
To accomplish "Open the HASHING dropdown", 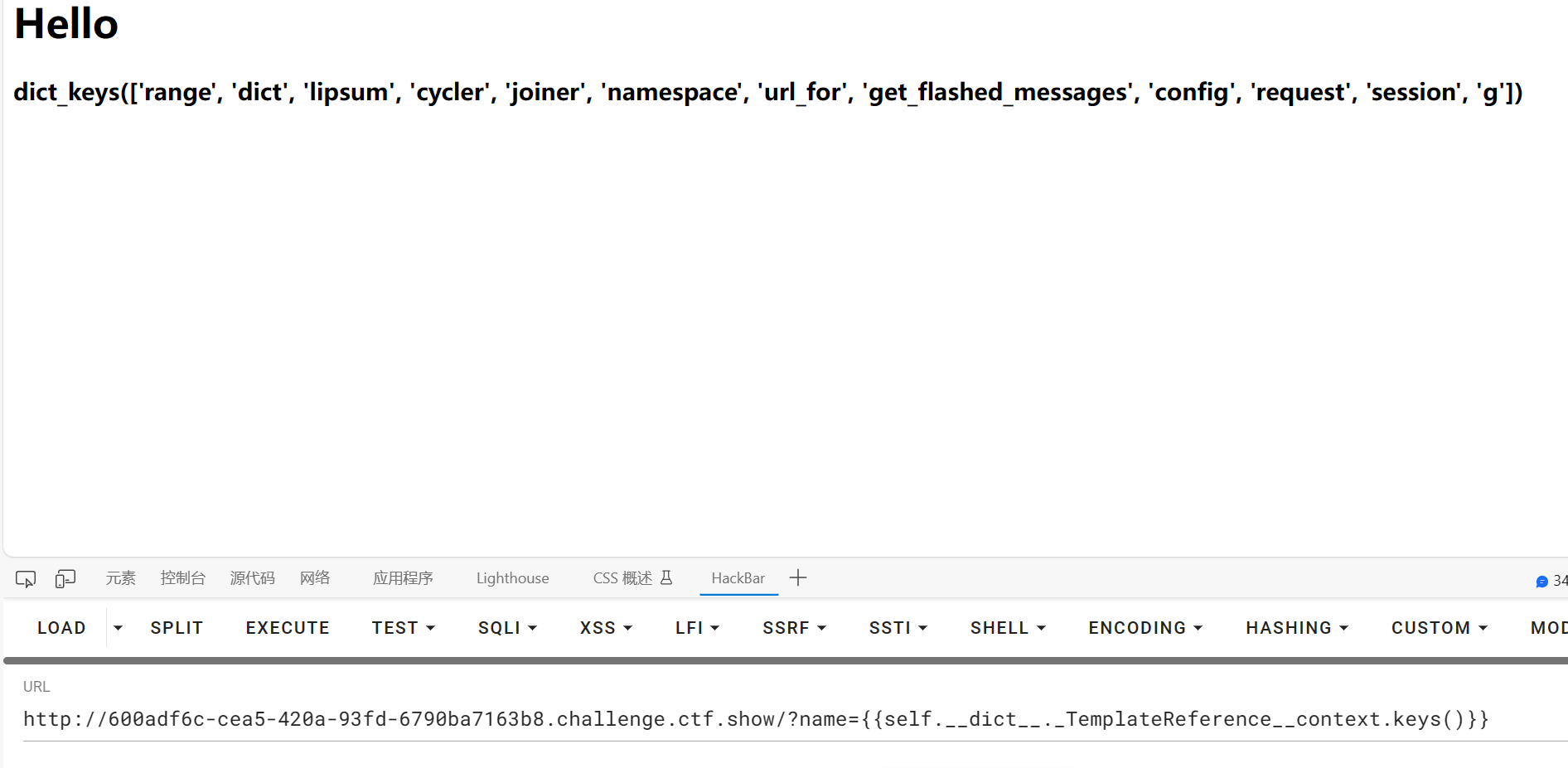I will 1297,628.
